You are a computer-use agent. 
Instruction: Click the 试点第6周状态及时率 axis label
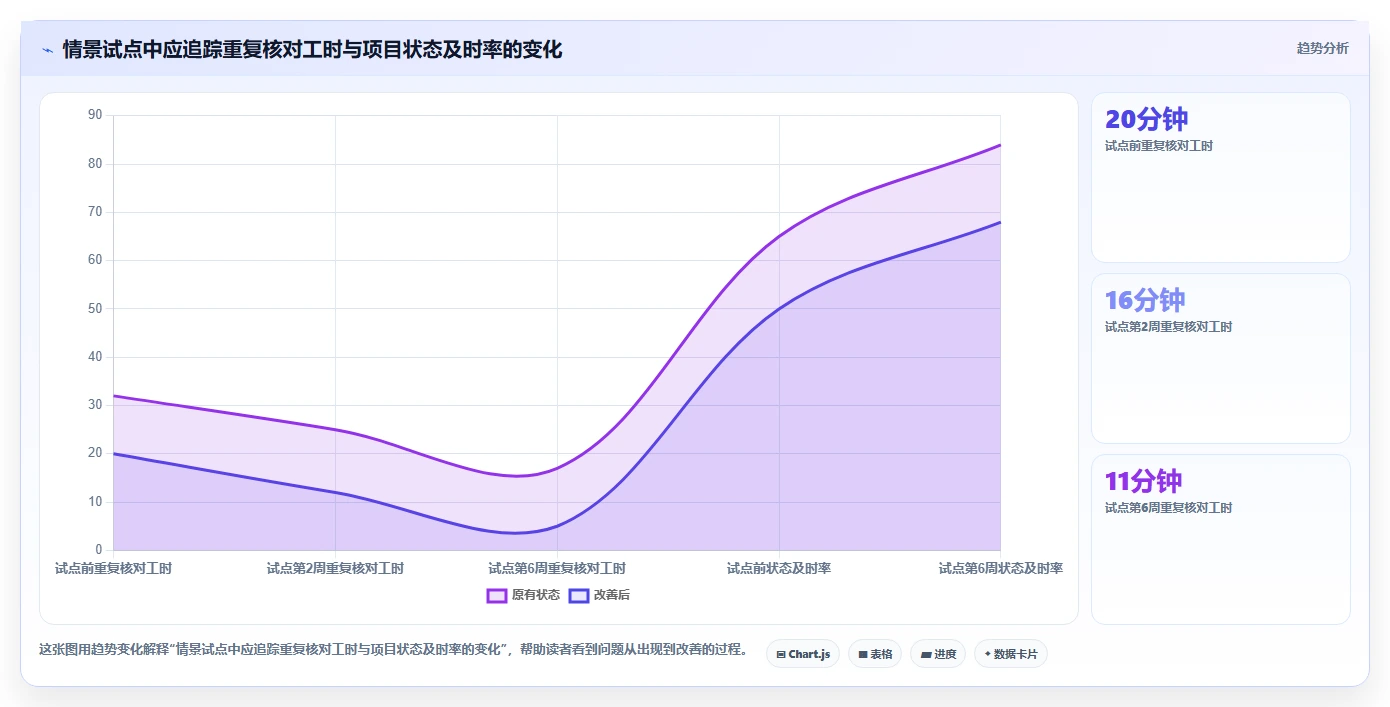(1000, 568)
